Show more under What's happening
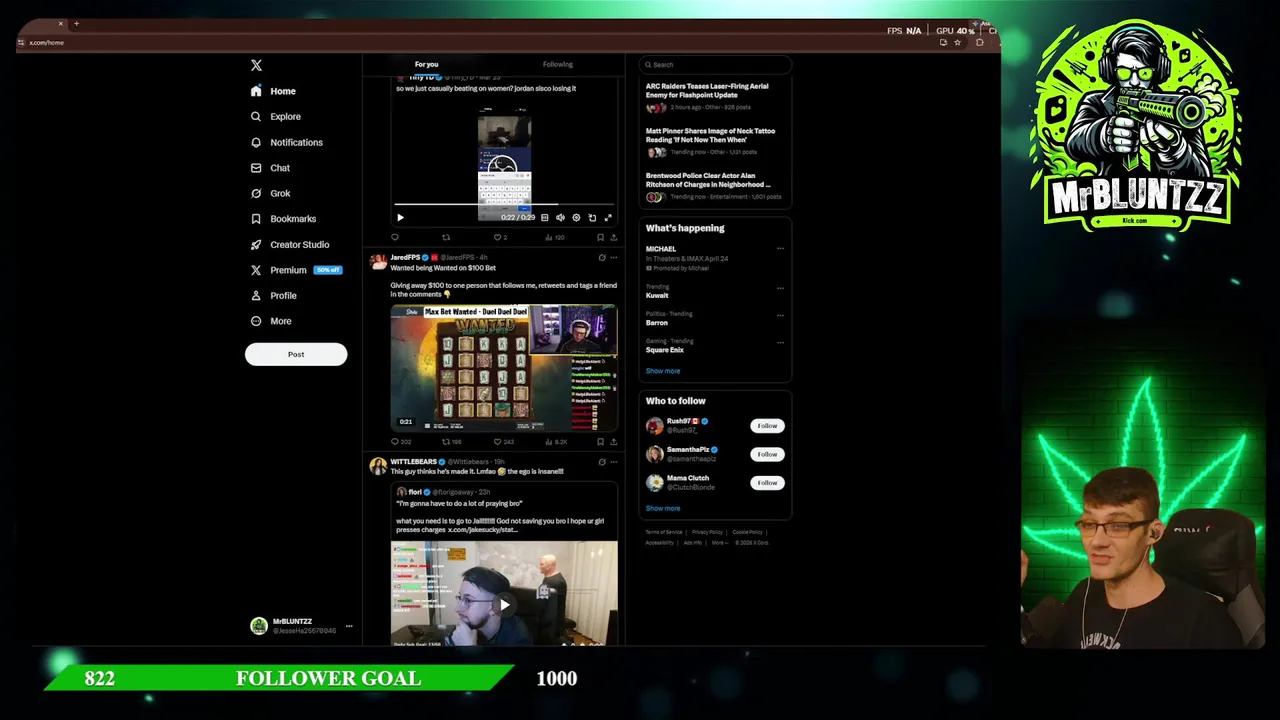The height and width of the screenshot is (720, 1280). click(x=663, y=371)
